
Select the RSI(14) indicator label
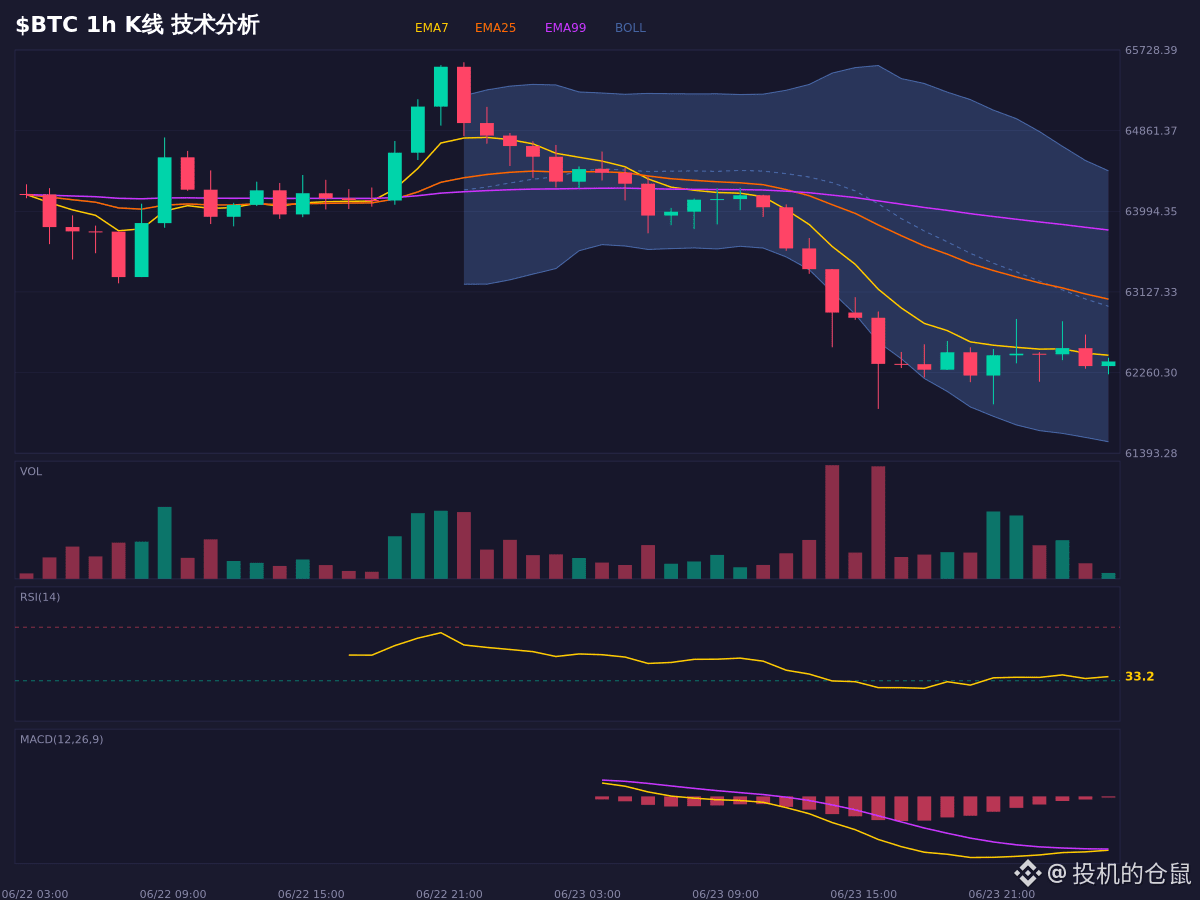[x=40, y=598]
